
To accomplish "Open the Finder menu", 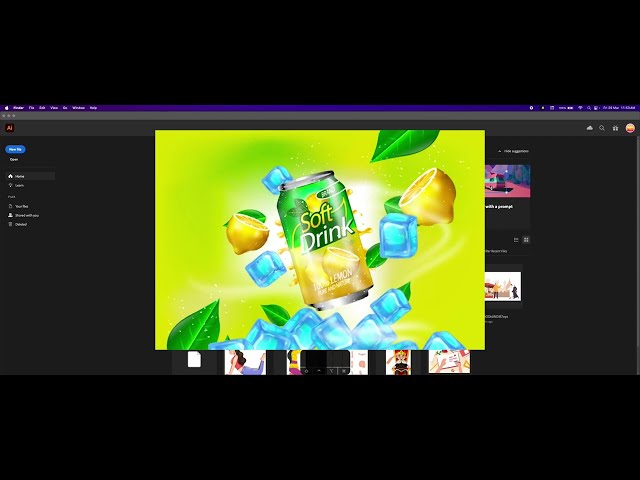I will point(18,108).
